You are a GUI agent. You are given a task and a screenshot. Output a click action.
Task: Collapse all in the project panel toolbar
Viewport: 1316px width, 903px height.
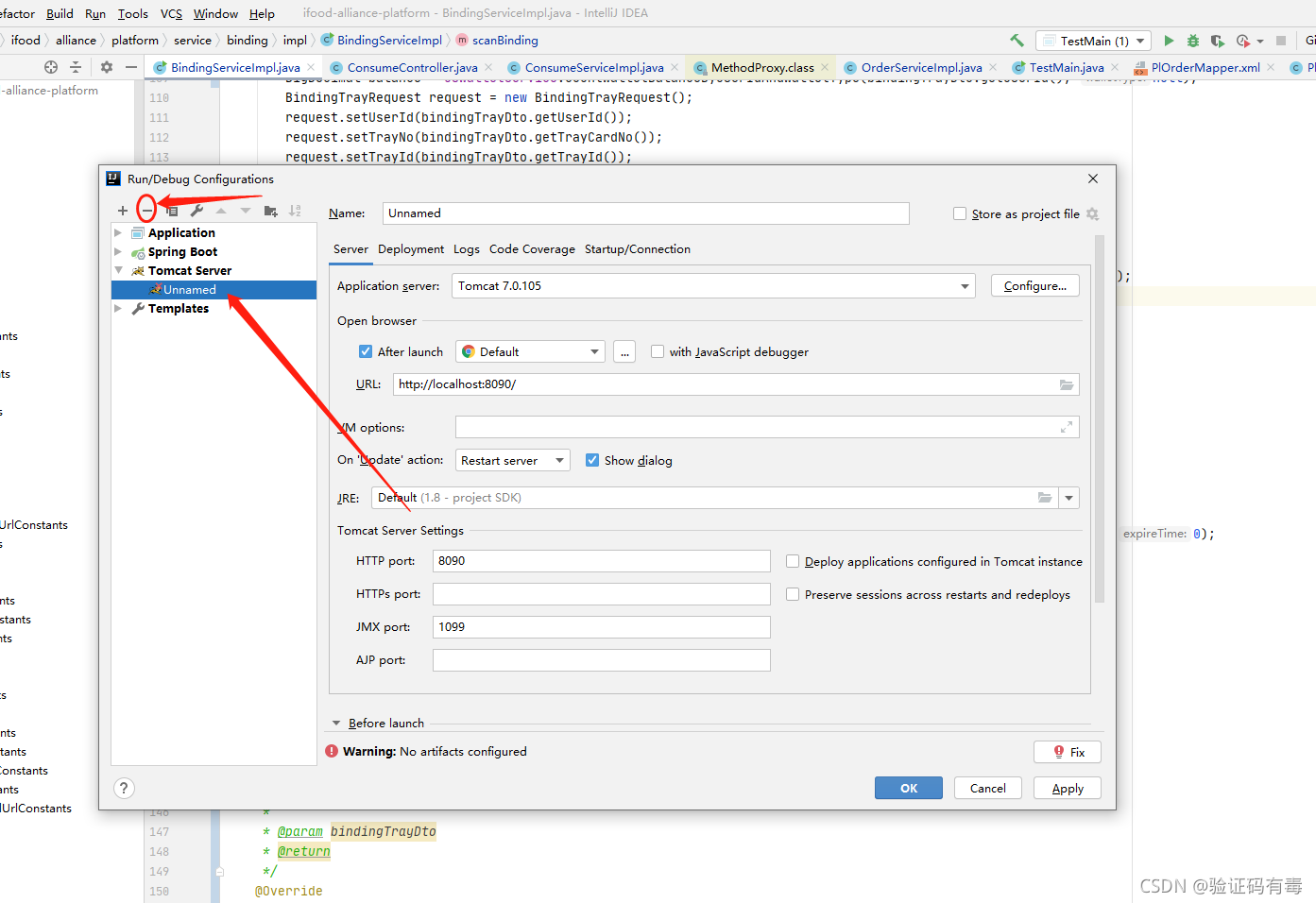click(x=76, y=67)
